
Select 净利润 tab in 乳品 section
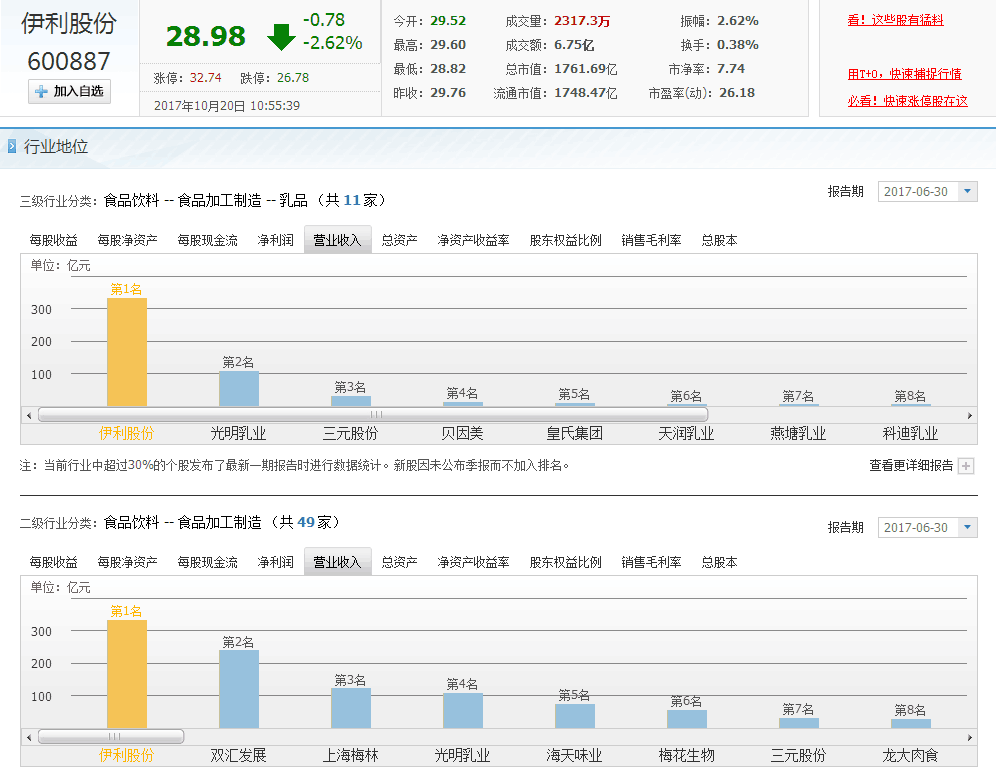click(276, 240)
